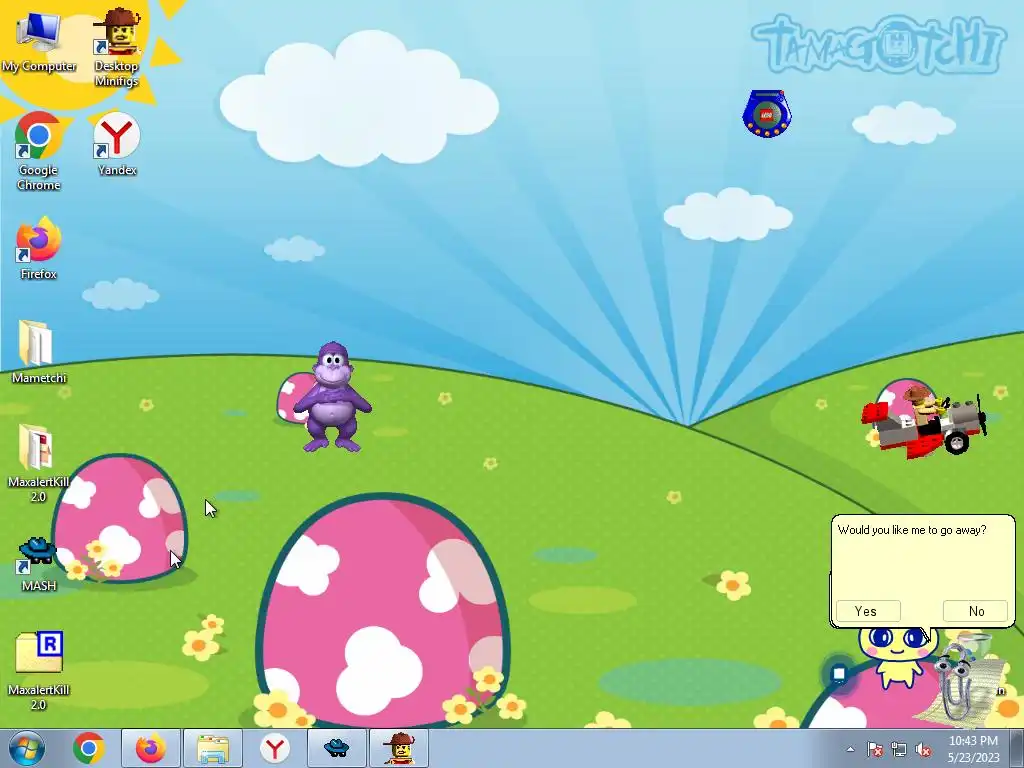Click the muted volume speaker icon
The width and height of the screenshot is (1024, 768).
(923, 750)
